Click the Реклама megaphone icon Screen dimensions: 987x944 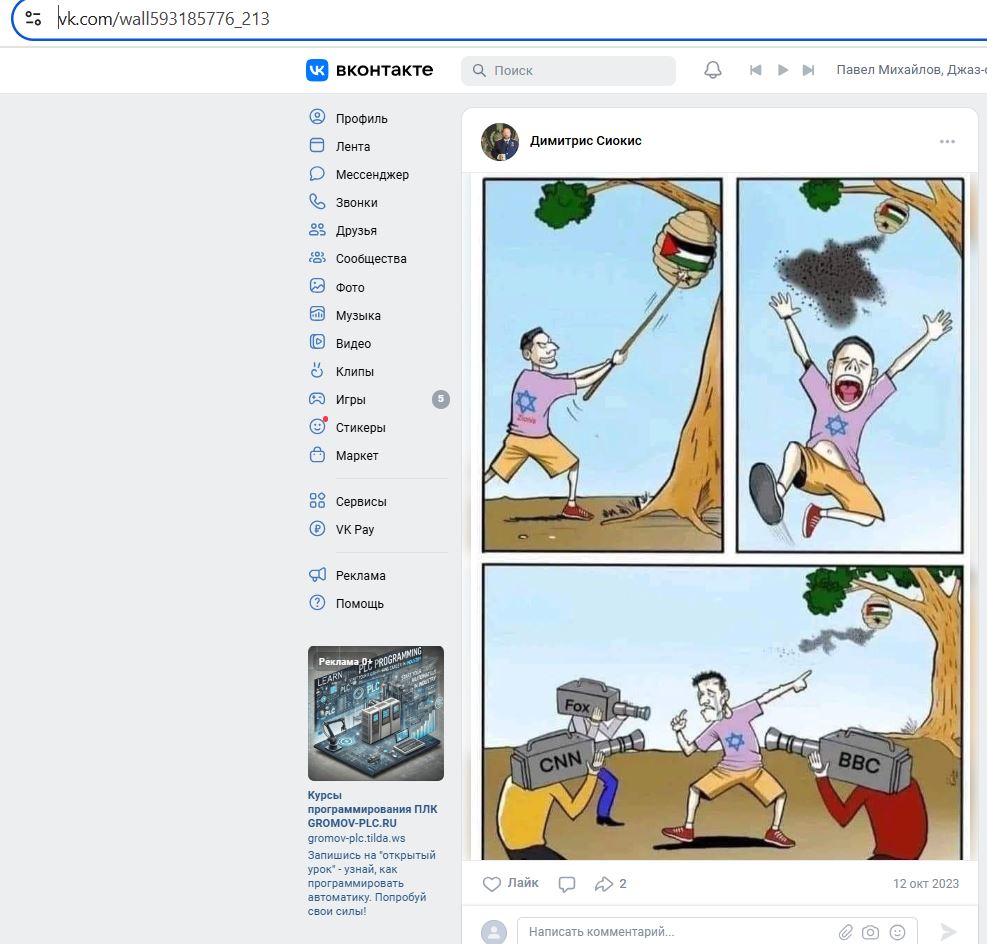tap(317, 575)
